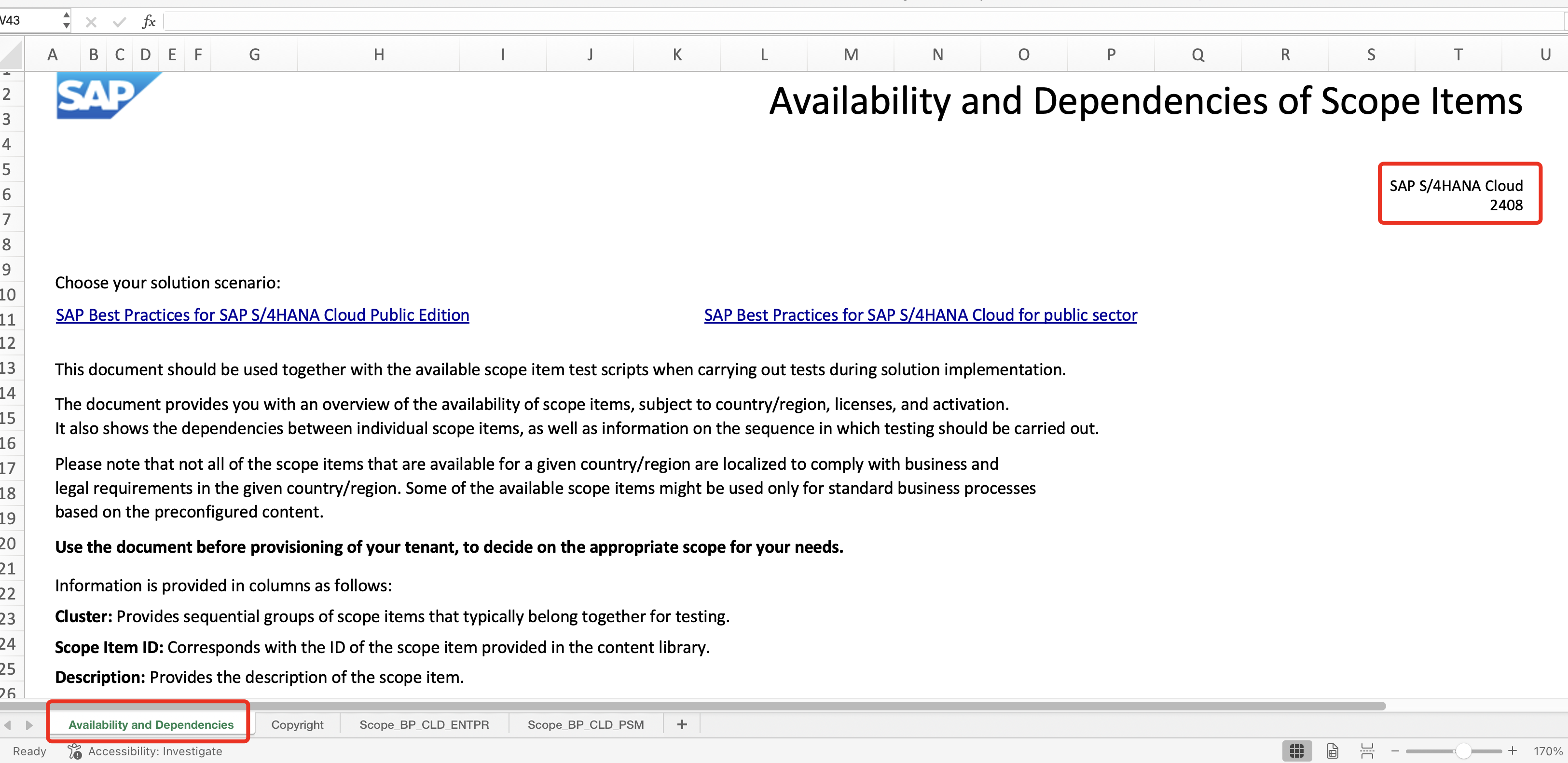Select the Page Break Preview icon
Viewport: 1568px width, 763px height.
point(1366,750)
